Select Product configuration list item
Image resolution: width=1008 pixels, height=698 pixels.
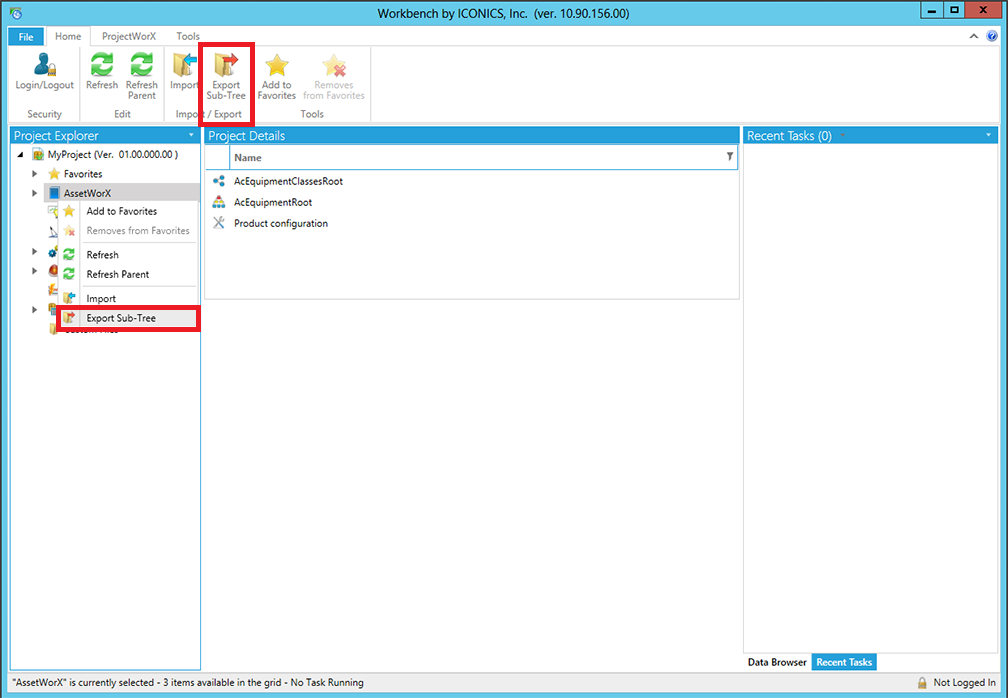pos(280,223)
